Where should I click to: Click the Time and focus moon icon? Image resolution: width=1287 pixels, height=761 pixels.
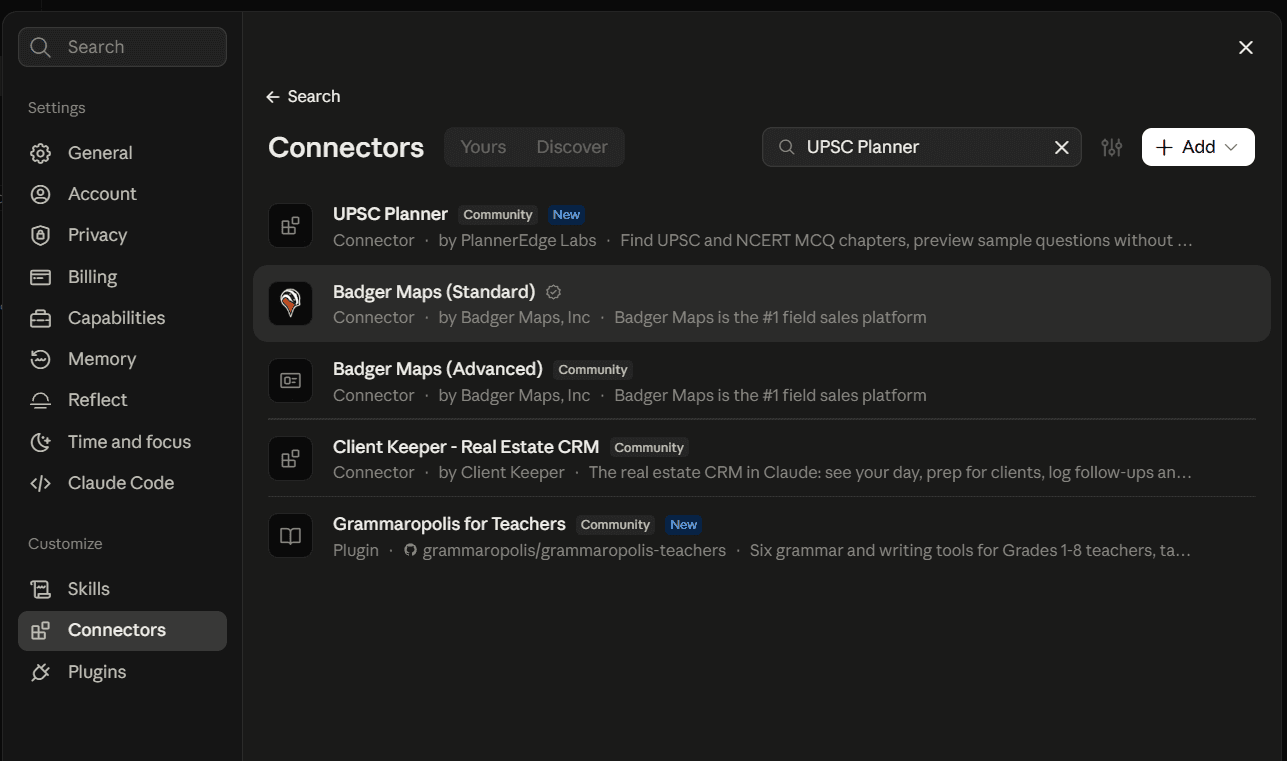click(40, 442)
